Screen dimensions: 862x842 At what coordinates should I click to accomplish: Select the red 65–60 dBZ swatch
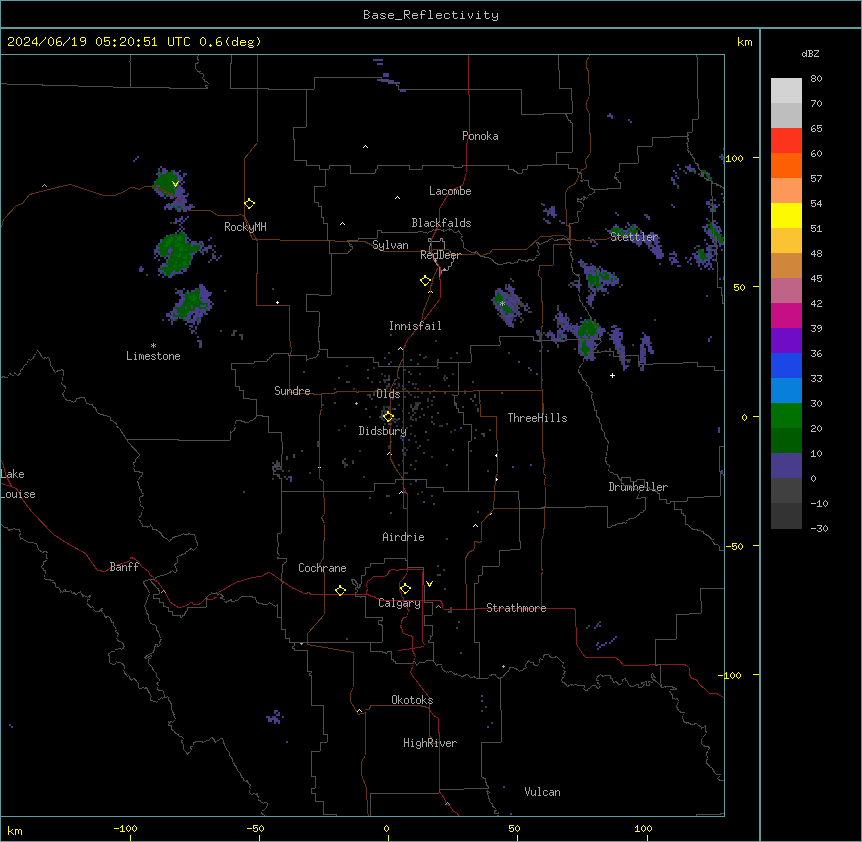pyautogui.click(x=786, y=141)
